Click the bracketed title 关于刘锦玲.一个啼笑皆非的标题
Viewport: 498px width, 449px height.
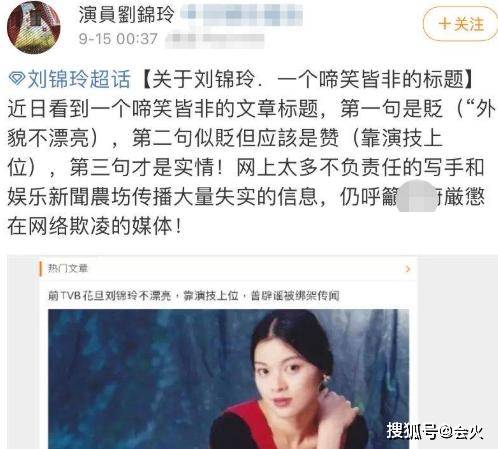coord(307,79)
